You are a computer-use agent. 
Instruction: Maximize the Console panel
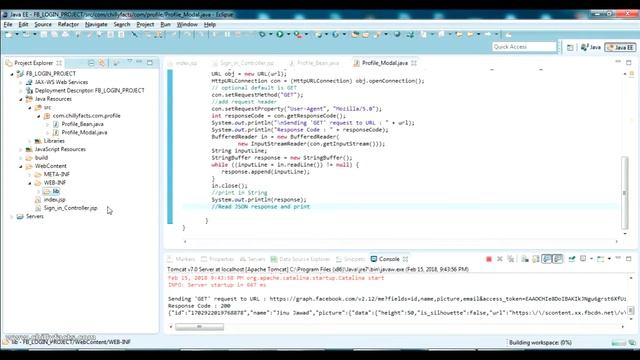[x=629, y=259]
